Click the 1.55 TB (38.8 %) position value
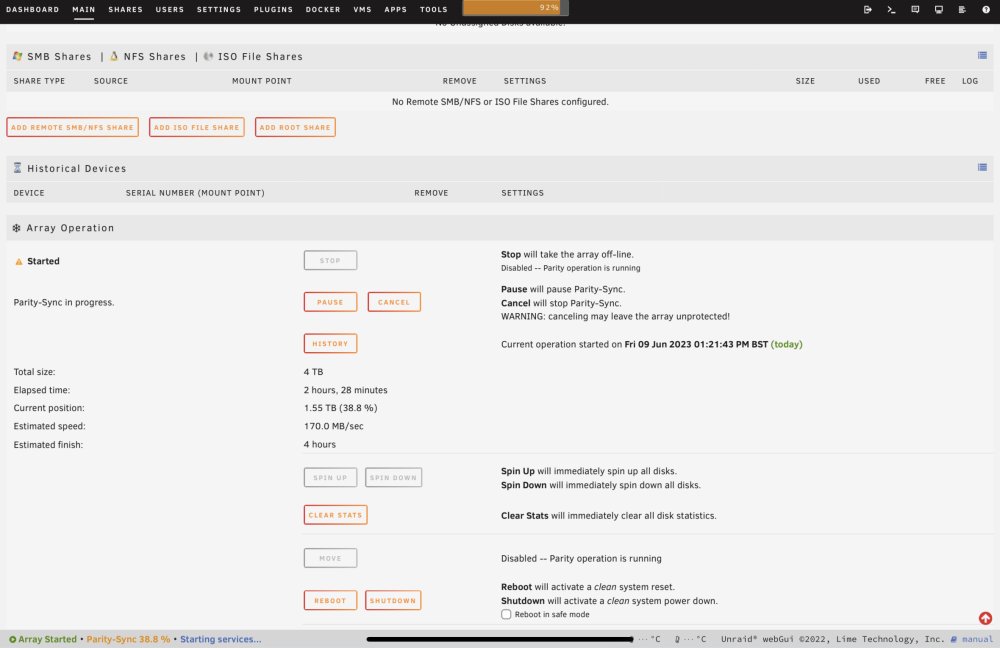The width and height of the screenshot is (1000, 648). coord(341,408)
